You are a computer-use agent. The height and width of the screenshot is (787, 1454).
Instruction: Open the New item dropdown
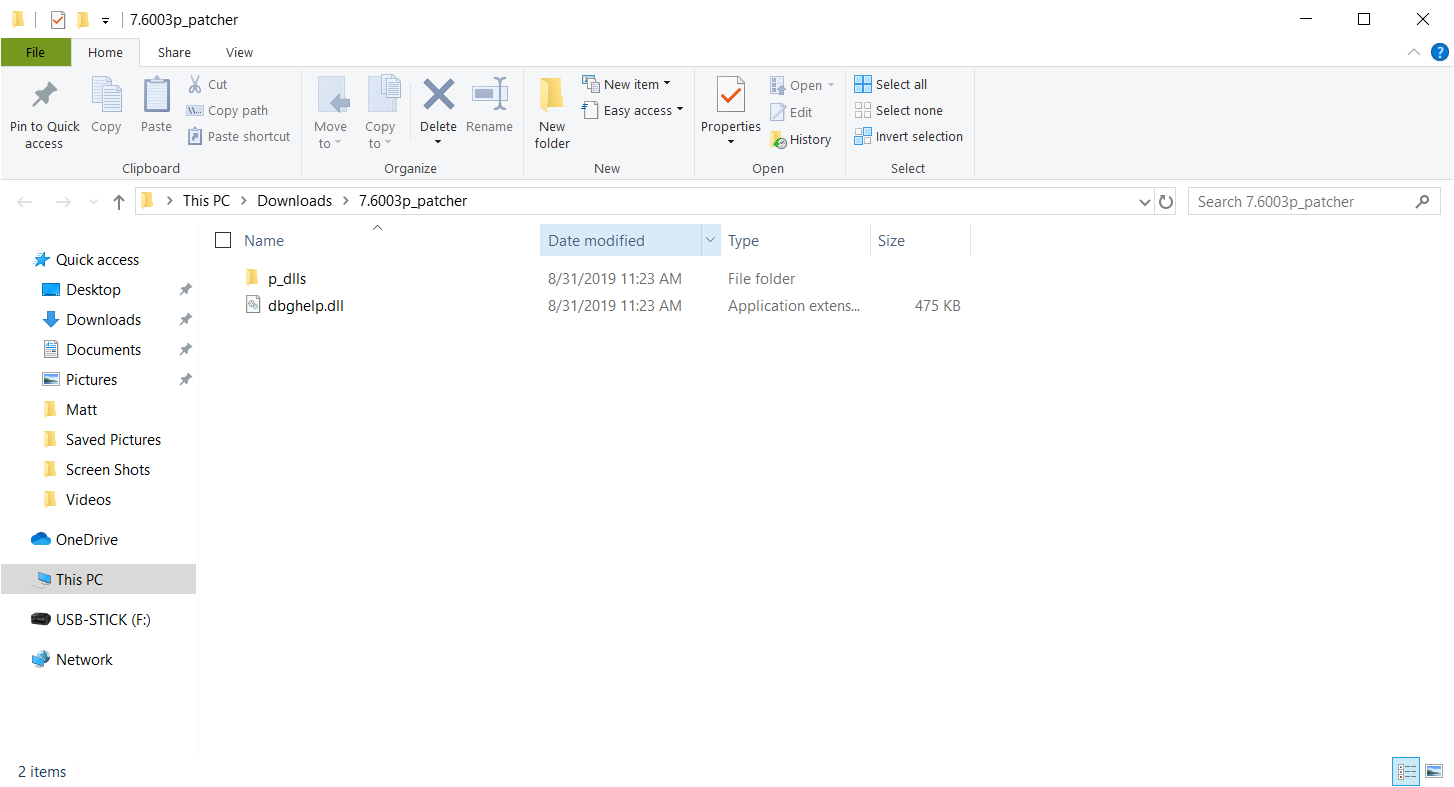click(667, 84)
